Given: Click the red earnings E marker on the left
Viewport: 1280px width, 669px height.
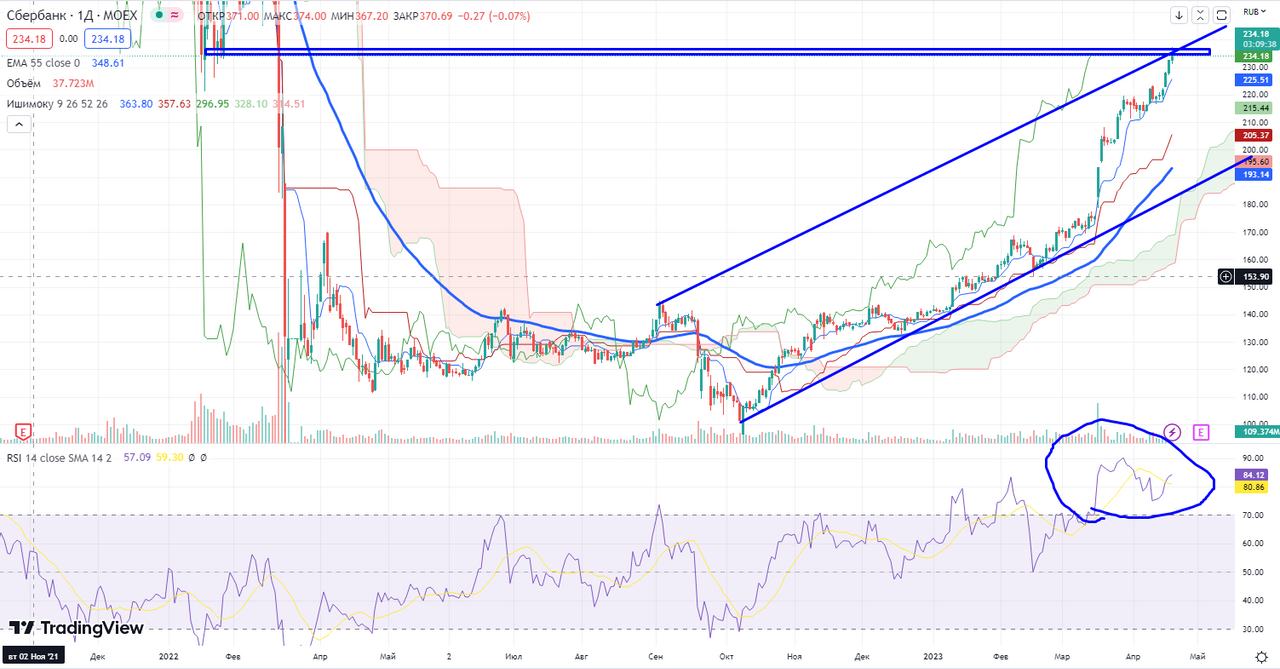Looking at the screenshot, I should 22,432.
